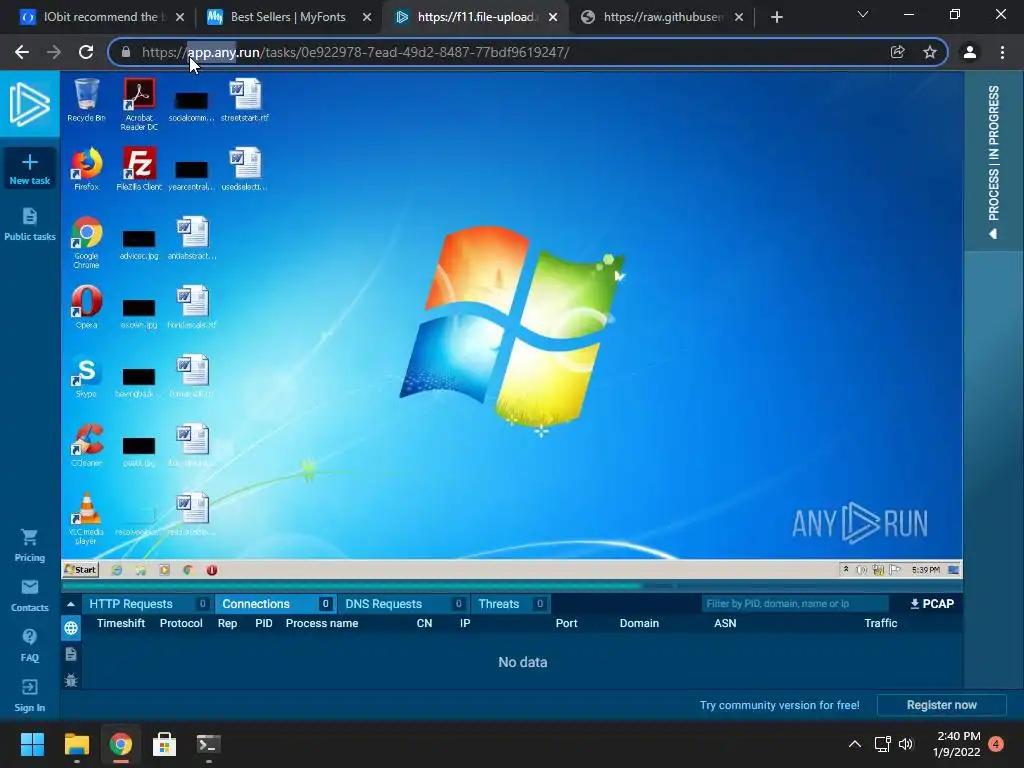This screenshot has height=768, width=1024.
Task: Click advicec.jpg file on VM desktop
Action: click(139, 245)
